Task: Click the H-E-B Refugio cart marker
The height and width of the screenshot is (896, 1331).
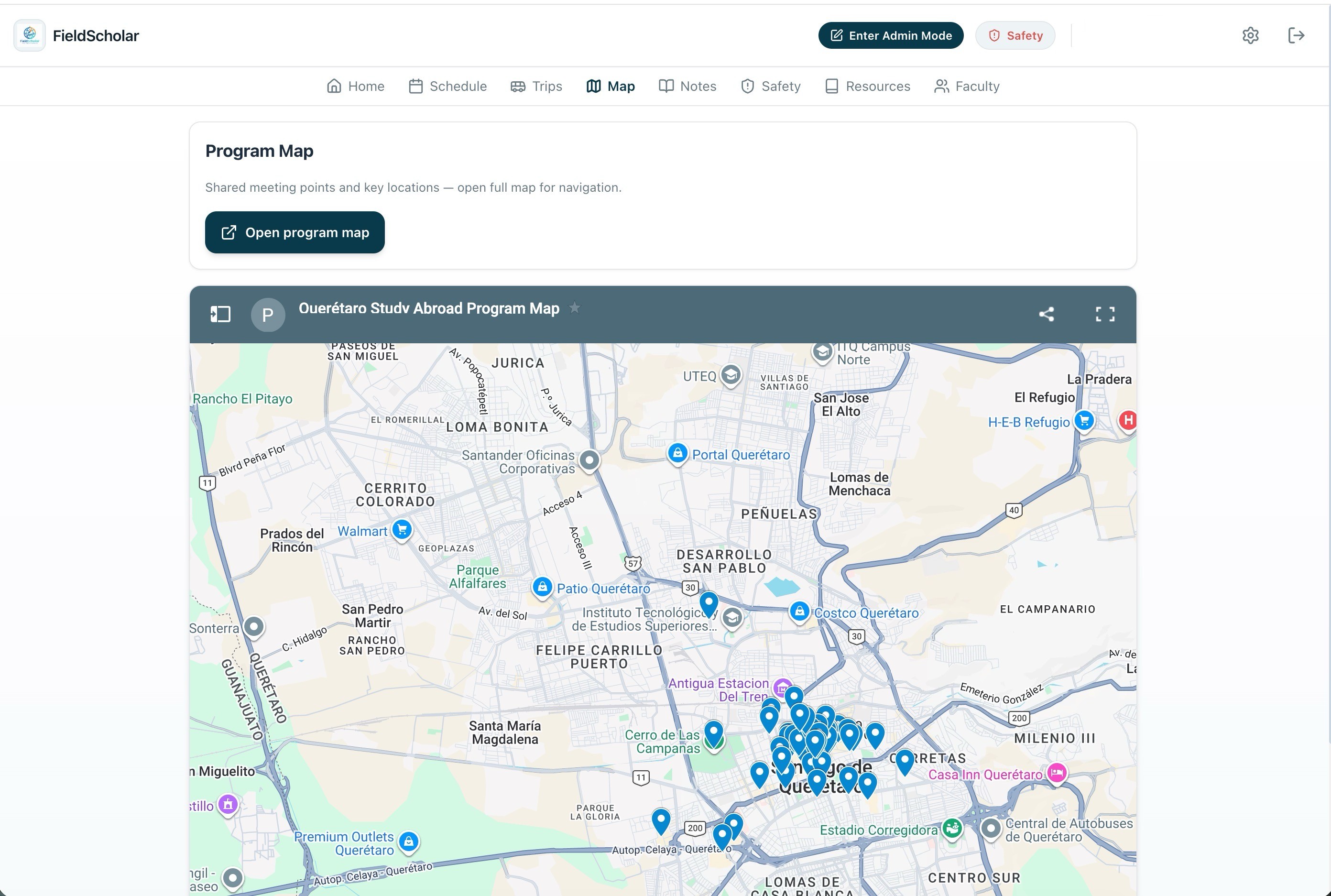Action: point(1084,421)
